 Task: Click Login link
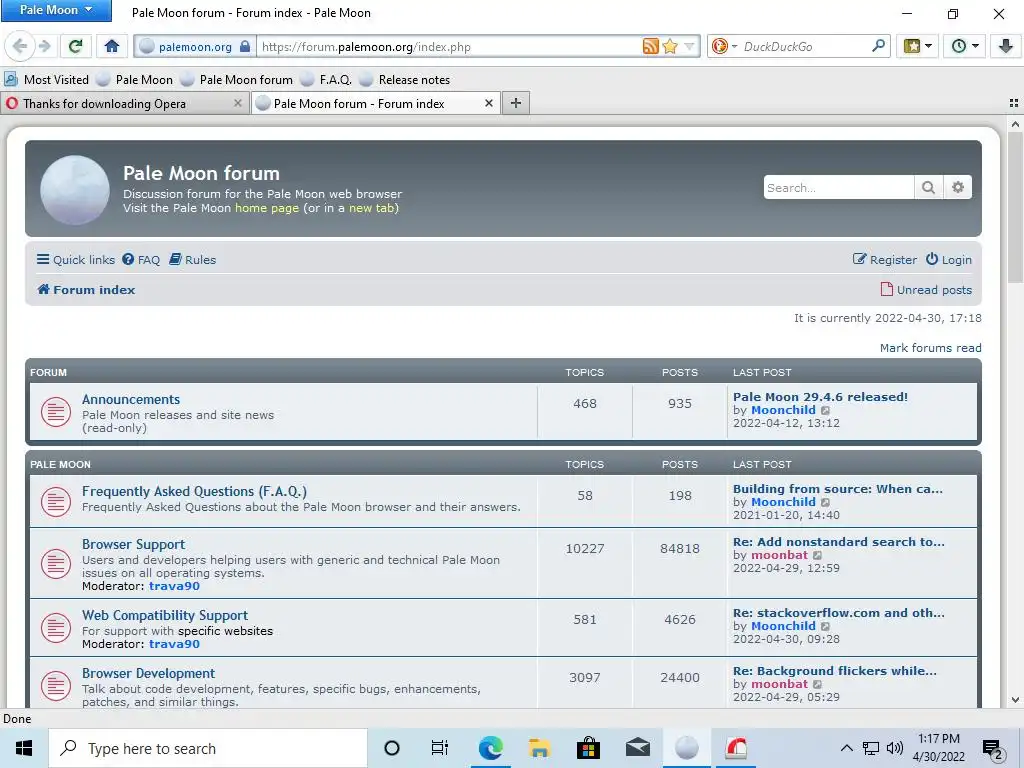tap(949, 259)
